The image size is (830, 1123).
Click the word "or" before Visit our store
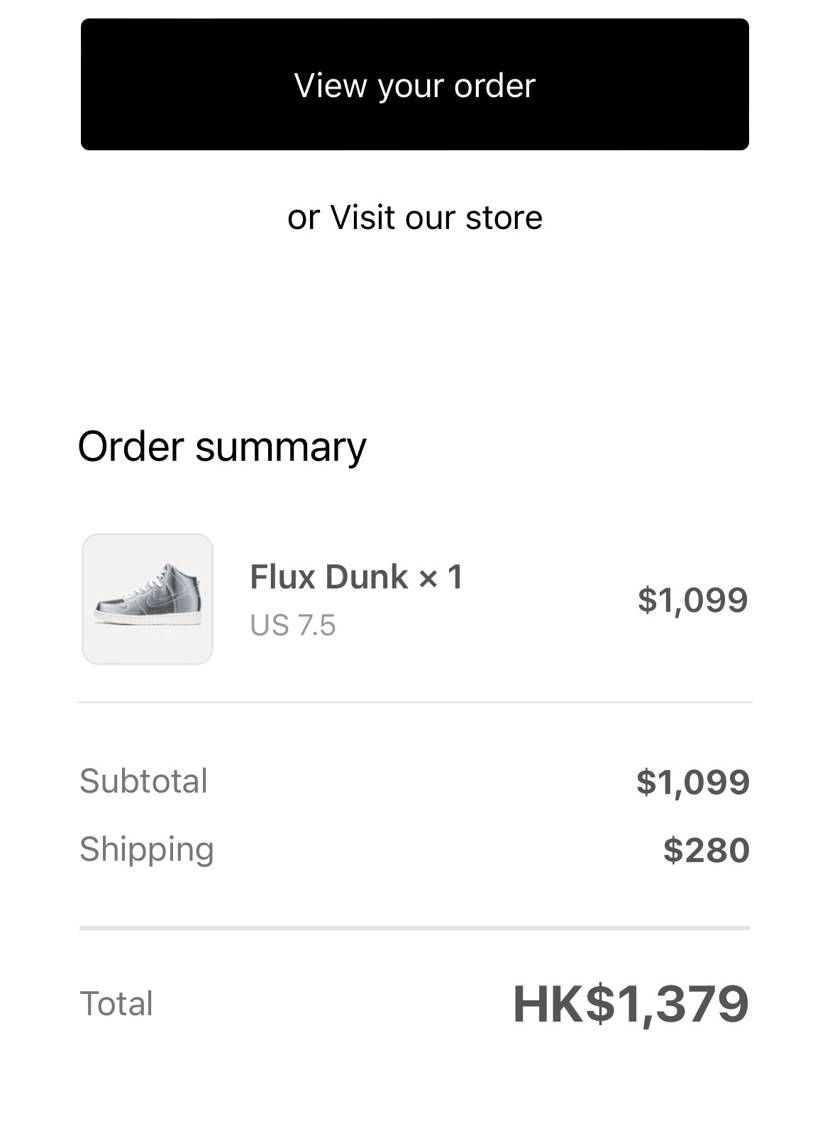pos(303,218)
